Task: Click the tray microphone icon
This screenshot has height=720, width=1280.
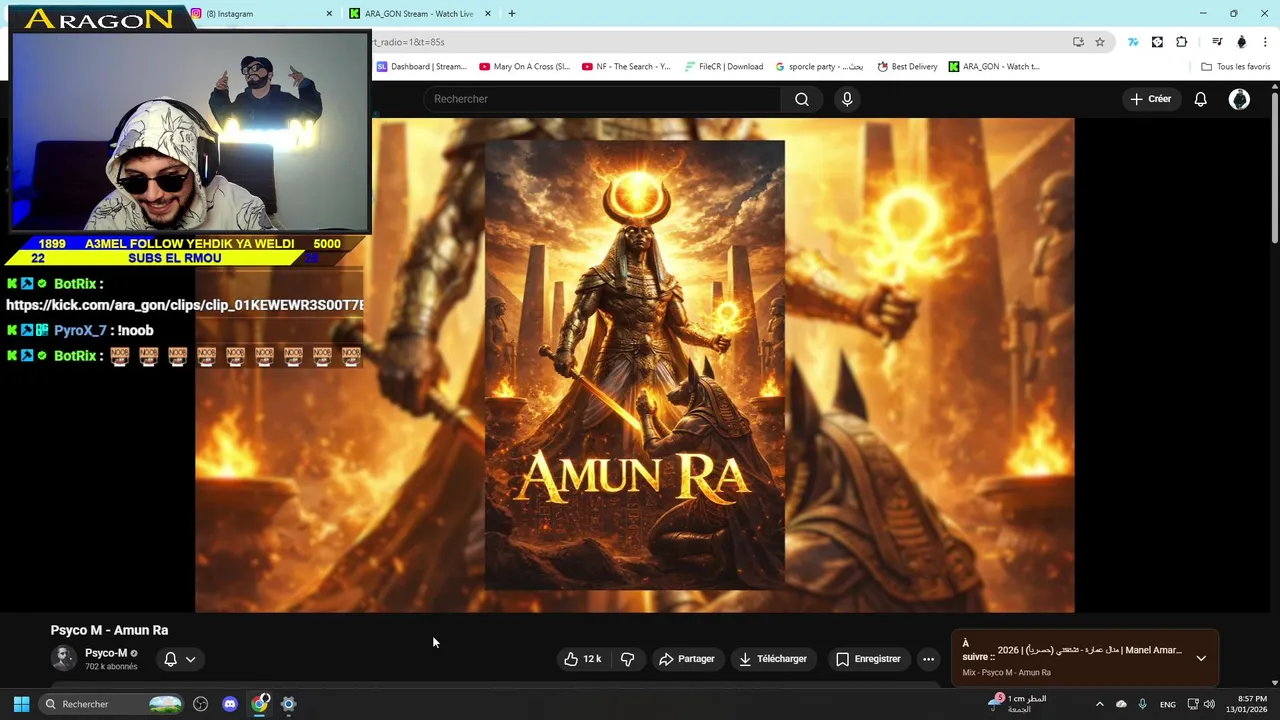Action: point(1142,704)
